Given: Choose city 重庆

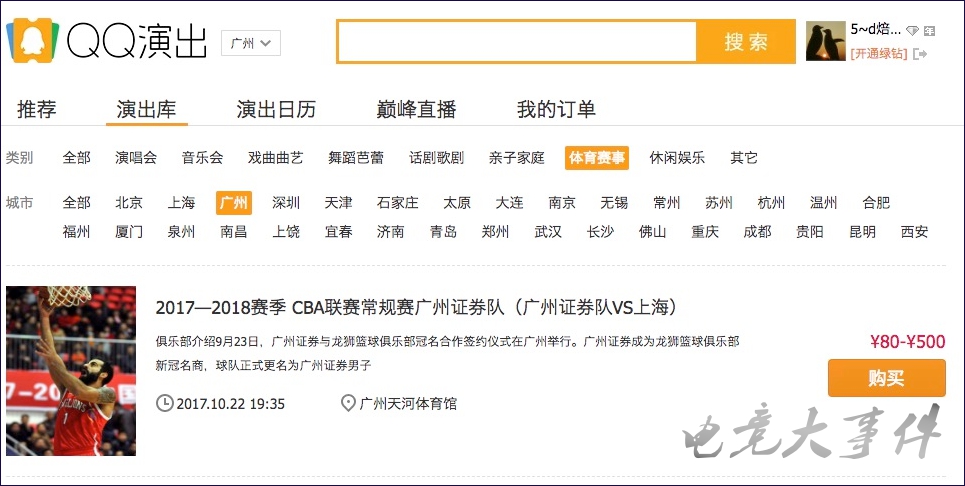Looking at the screenshot, I should coord(705,232).
